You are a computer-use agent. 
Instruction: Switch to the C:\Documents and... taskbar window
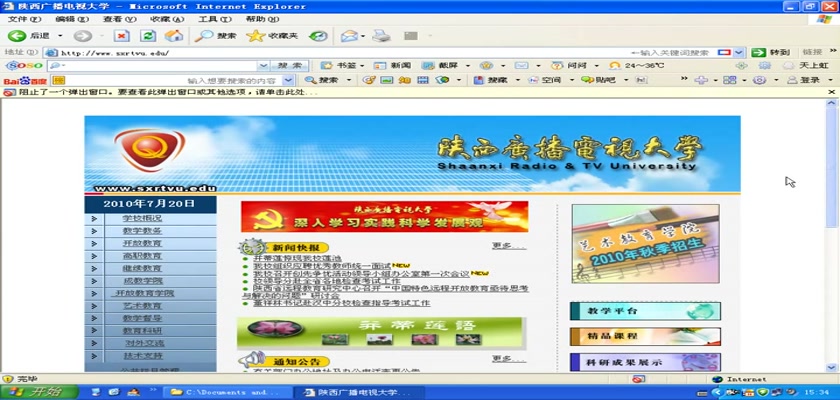coord(227,392)
